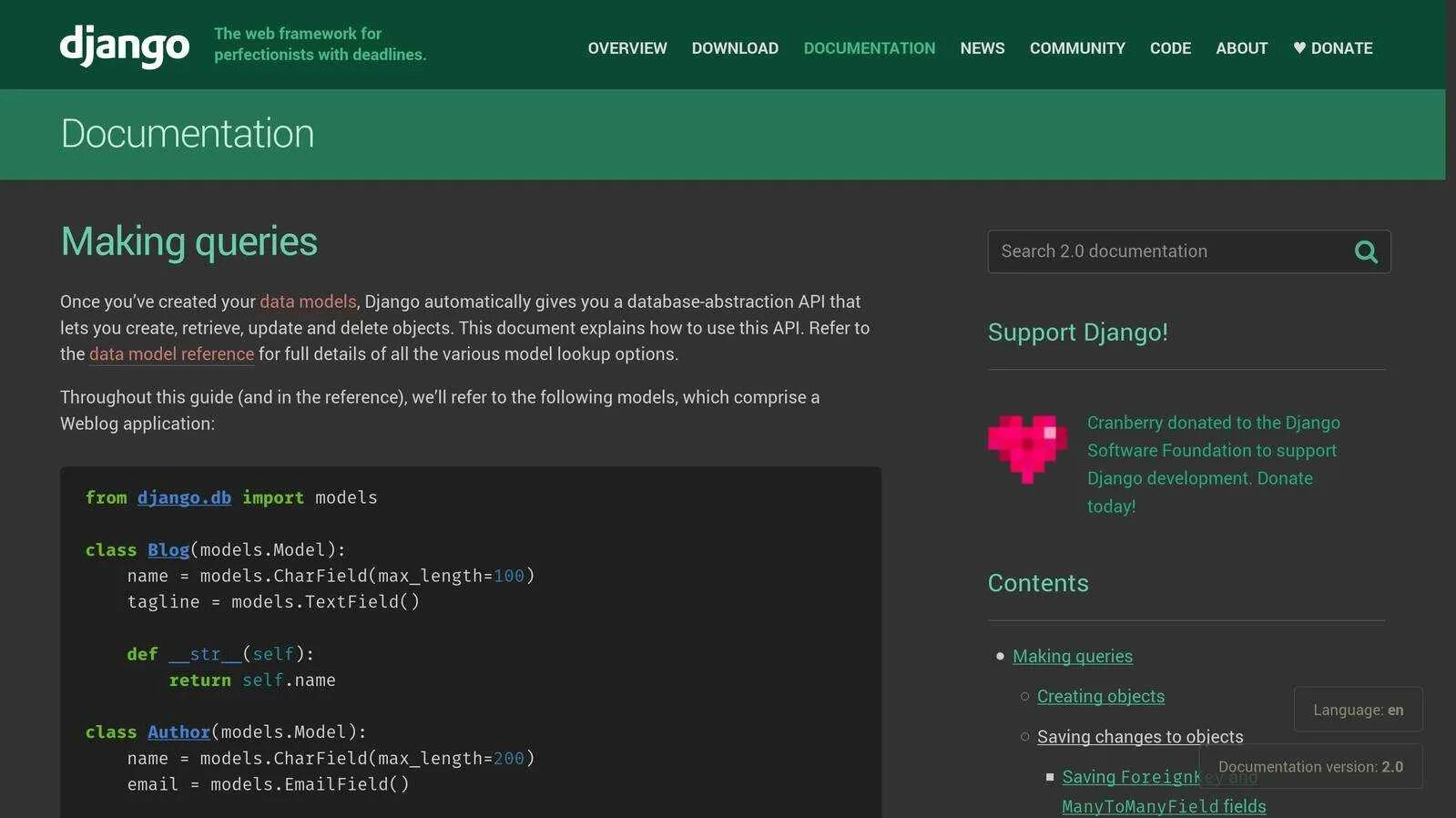The height and width of the screenshot is (818, 1456).
Task: Expand the Language selector
Action: [x=1358, y=710]
